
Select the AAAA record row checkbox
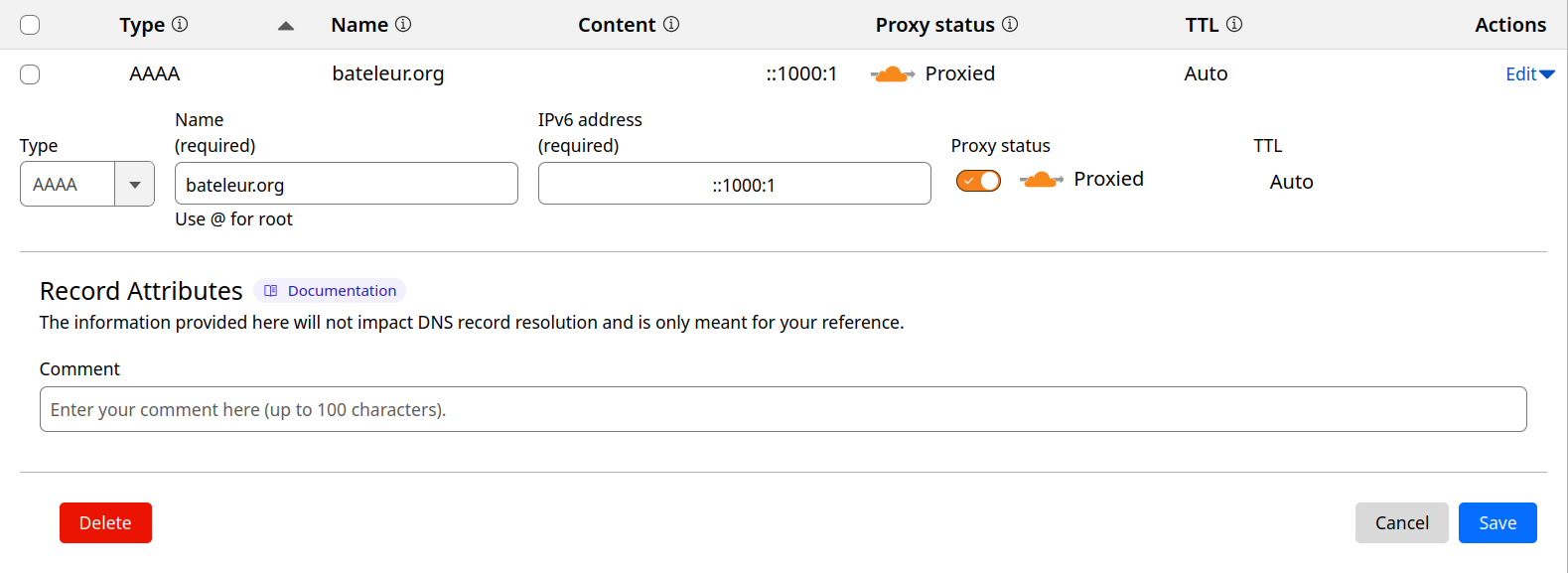tap(29, 73)
